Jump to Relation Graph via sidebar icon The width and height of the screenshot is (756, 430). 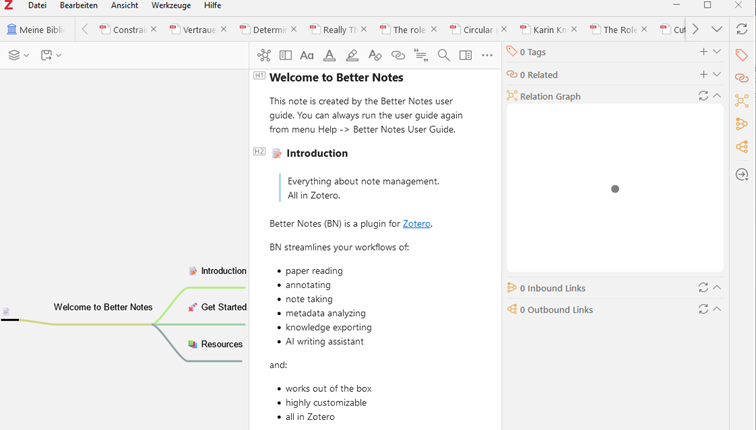pyautogui.click(x=742, y=101)
